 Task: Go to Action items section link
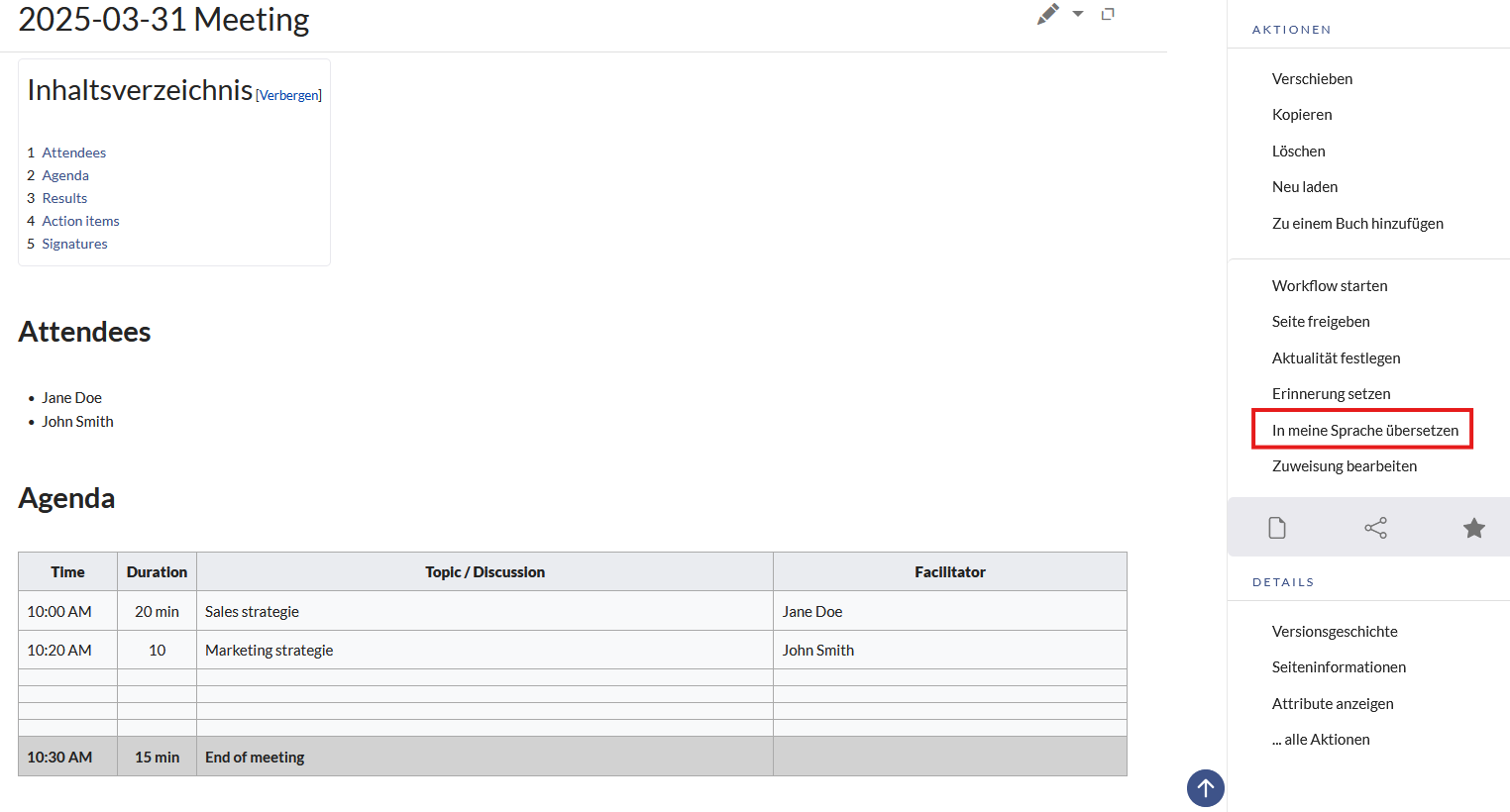pyautogui.click(x=80, y=221)
